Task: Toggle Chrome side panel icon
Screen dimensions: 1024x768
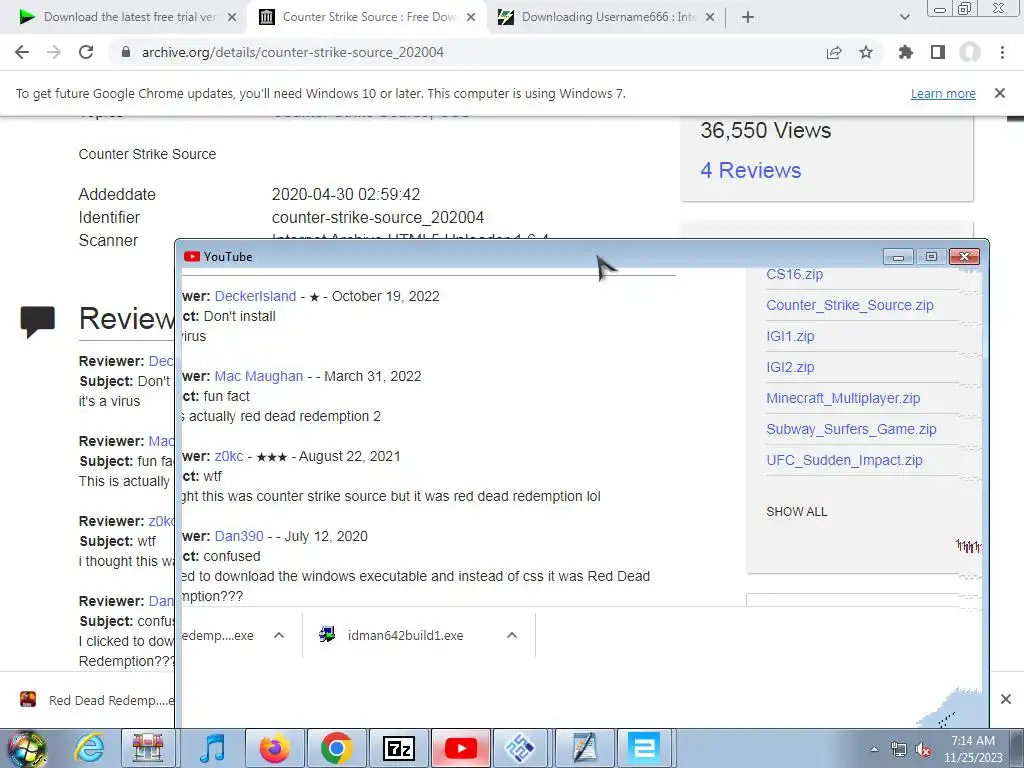Action: coord(938,52)
